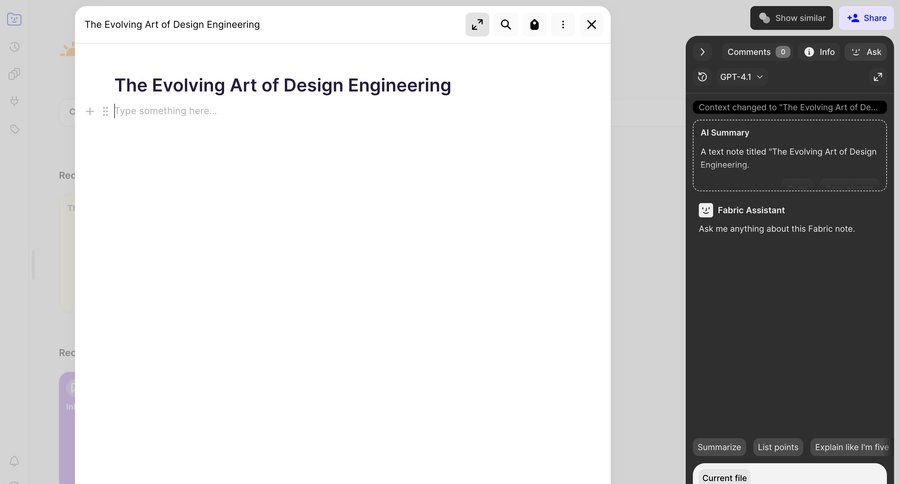Open the chat history icon
Viewport: 900px width, 484px height.
click(703, 77)
